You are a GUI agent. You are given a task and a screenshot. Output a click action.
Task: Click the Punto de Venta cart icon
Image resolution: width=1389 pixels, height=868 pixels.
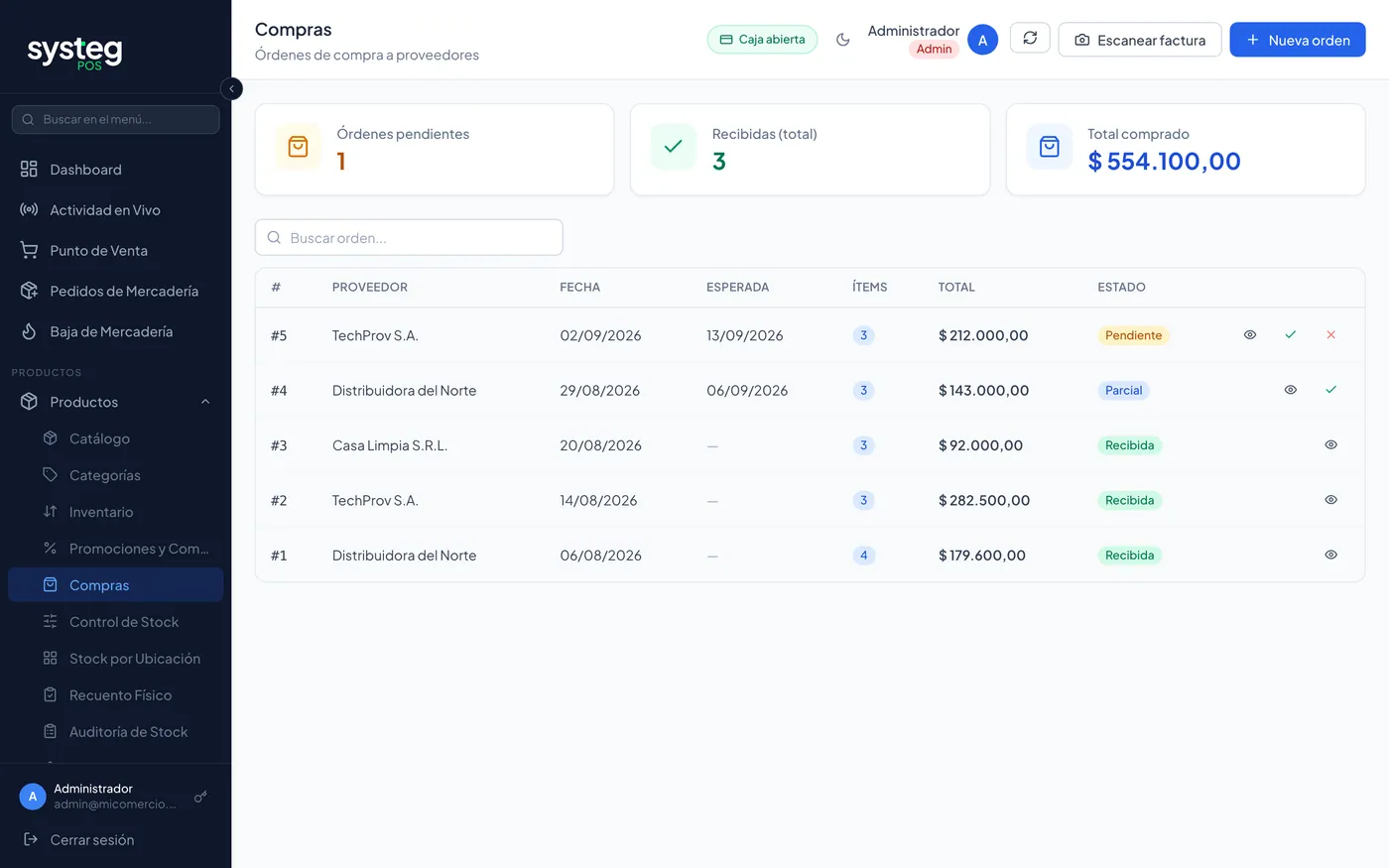tap(29, 251)
